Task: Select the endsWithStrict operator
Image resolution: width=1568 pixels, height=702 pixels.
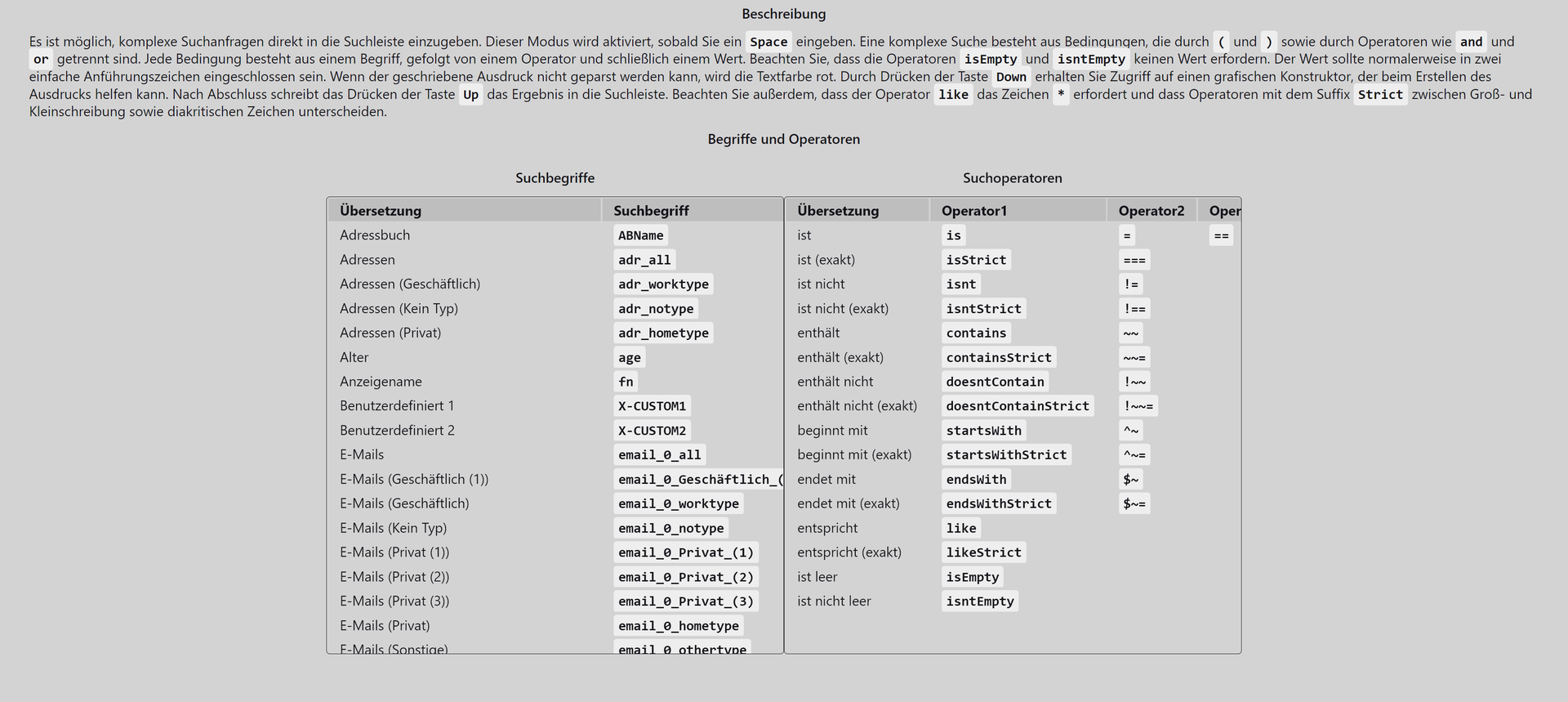Action: pyautogui.click(x=999, y=504)
